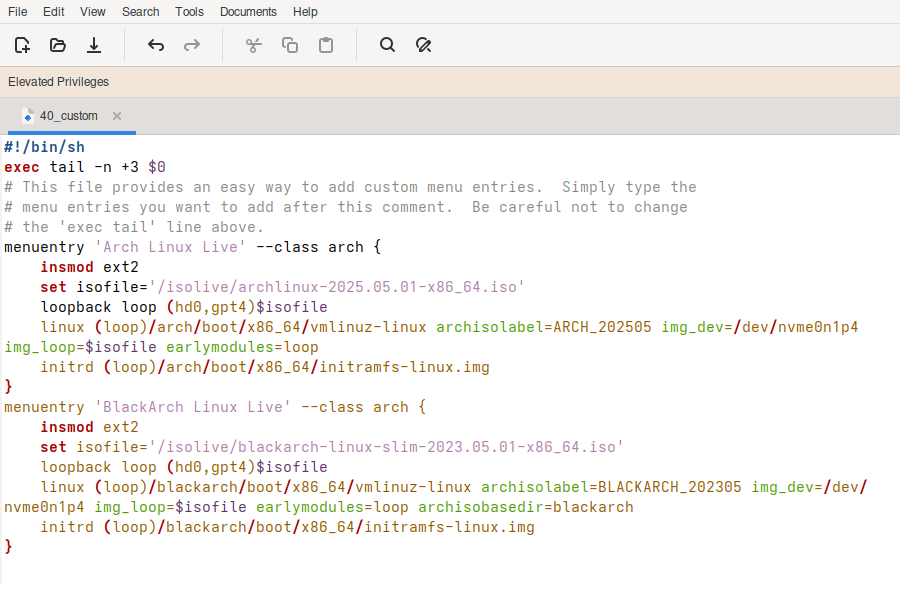This screenshot has height=600, width=900.
Task: Click the Elevated Privileges notice bar
Action: (450, 82)
